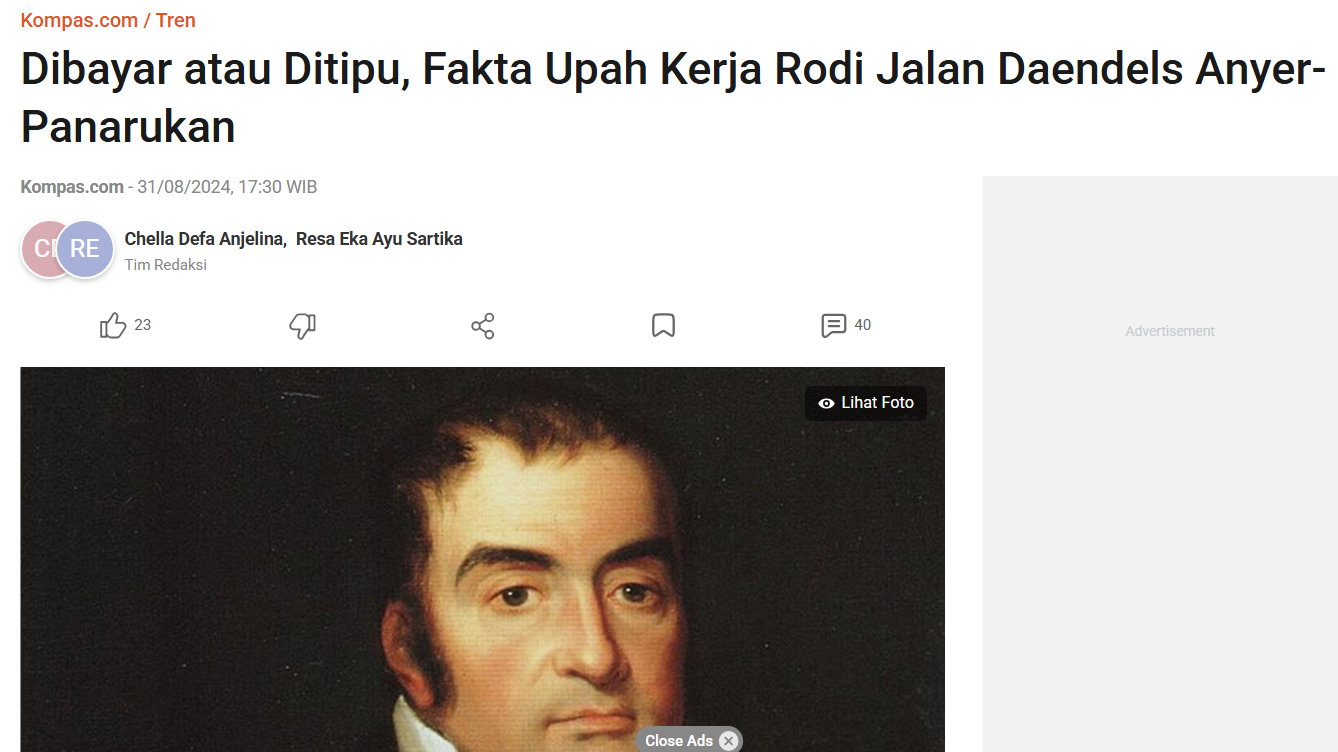Image resolution: width=1338 pixels, height=752 pixels.
Task: Click the Lihat Foto button
Action: click(866, 403)
